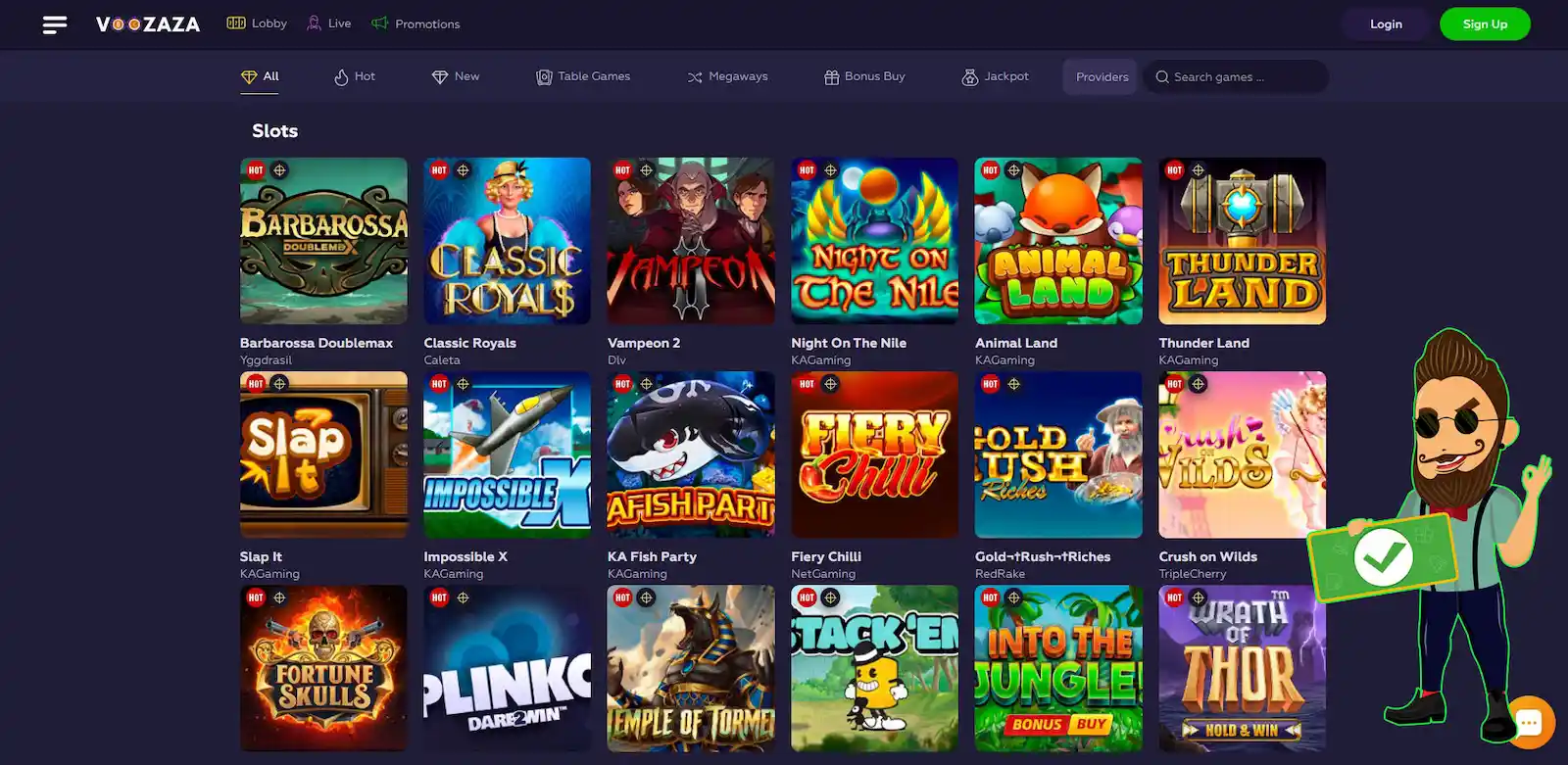Open the Jackpot tab
The image size is (1568, 765).
pyautogui.click(x=996, y=76)
